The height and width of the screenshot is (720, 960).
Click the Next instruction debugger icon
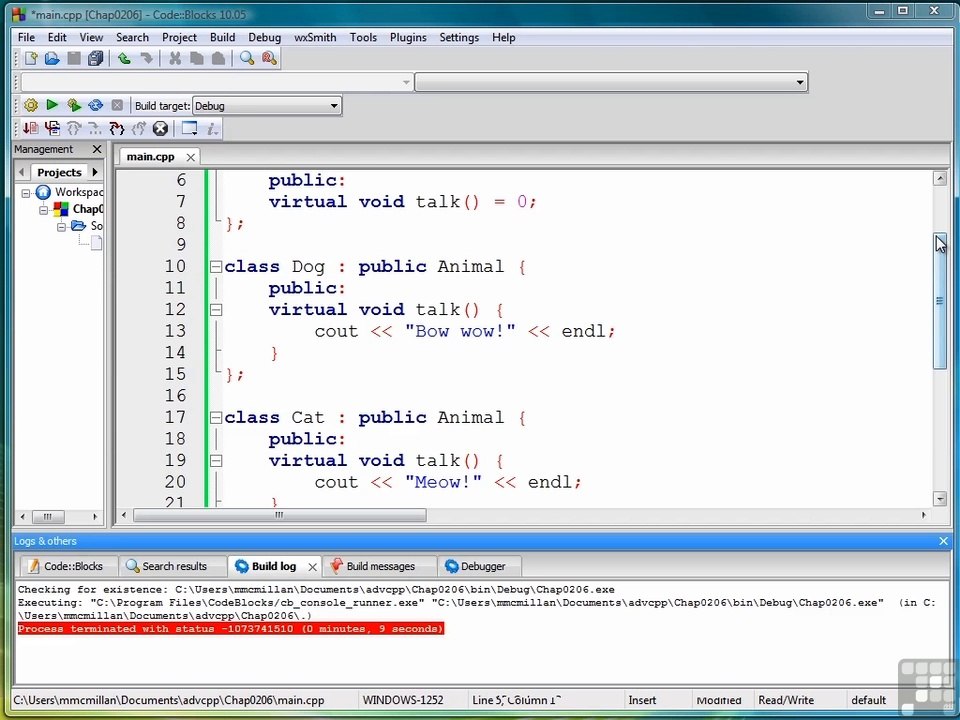point(95,129)
